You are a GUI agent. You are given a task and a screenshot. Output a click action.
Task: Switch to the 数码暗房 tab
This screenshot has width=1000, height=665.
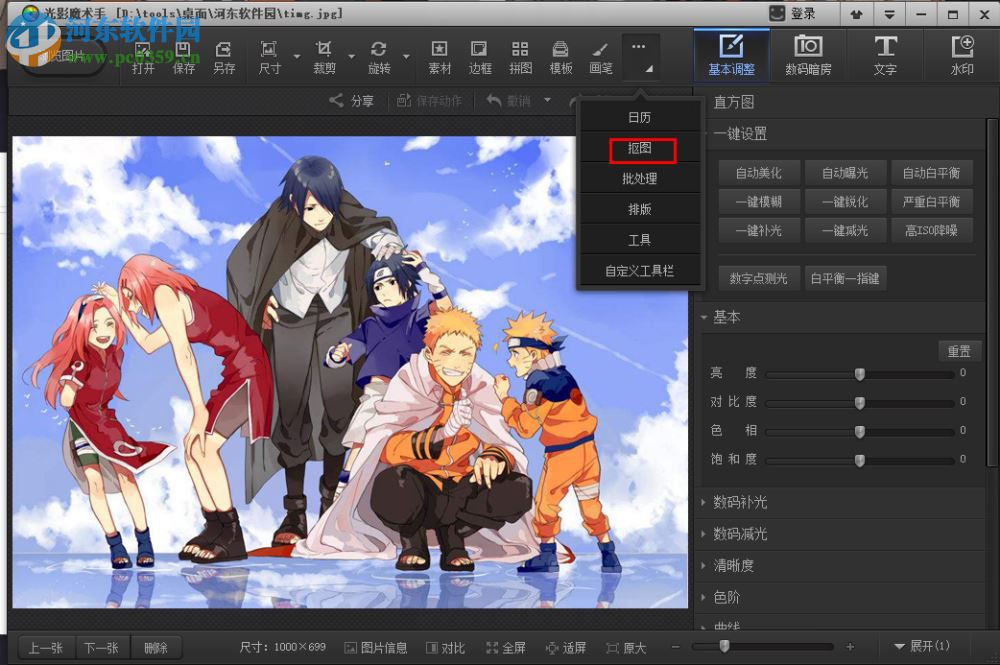(808, 55)
